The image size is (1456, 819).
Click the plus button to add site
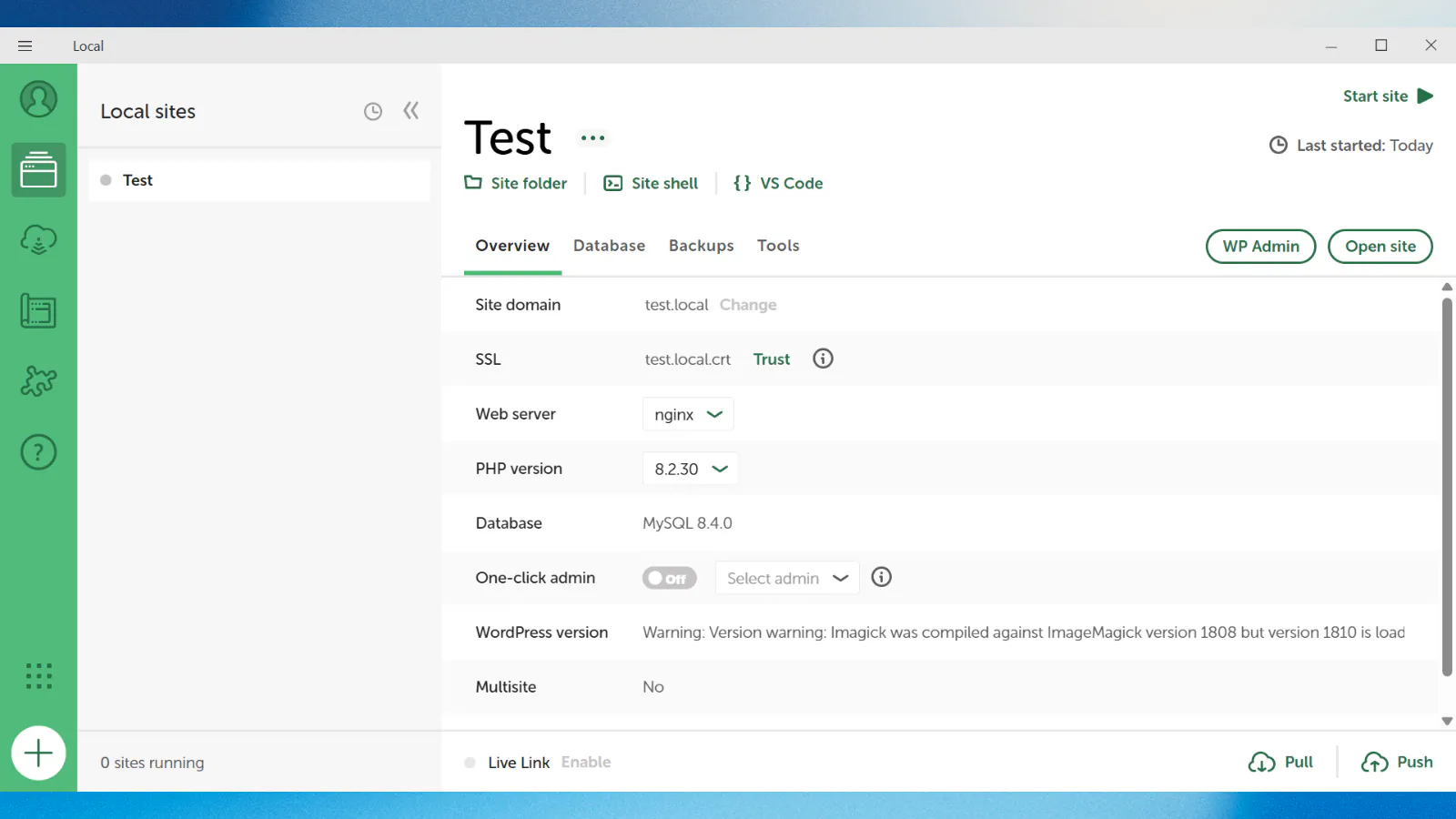coord(38,753)
